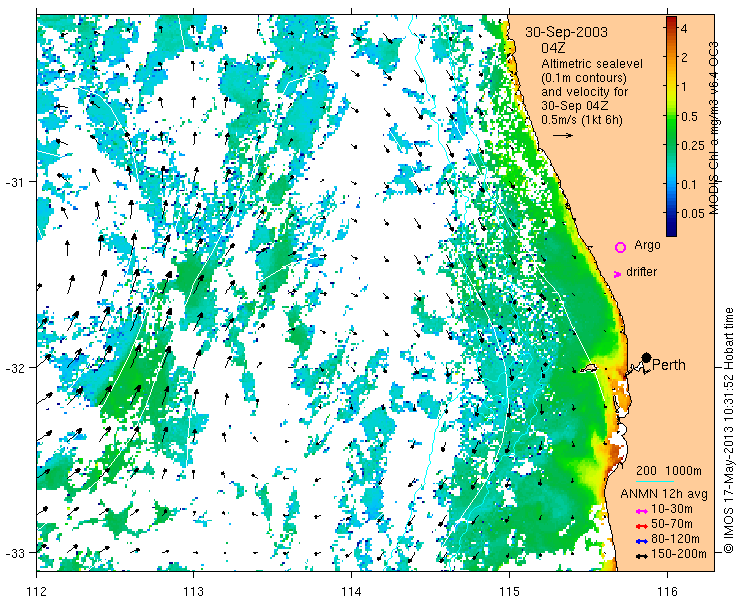
Task: Click the date text 30-Sep-2003
Action: (566, 32)
